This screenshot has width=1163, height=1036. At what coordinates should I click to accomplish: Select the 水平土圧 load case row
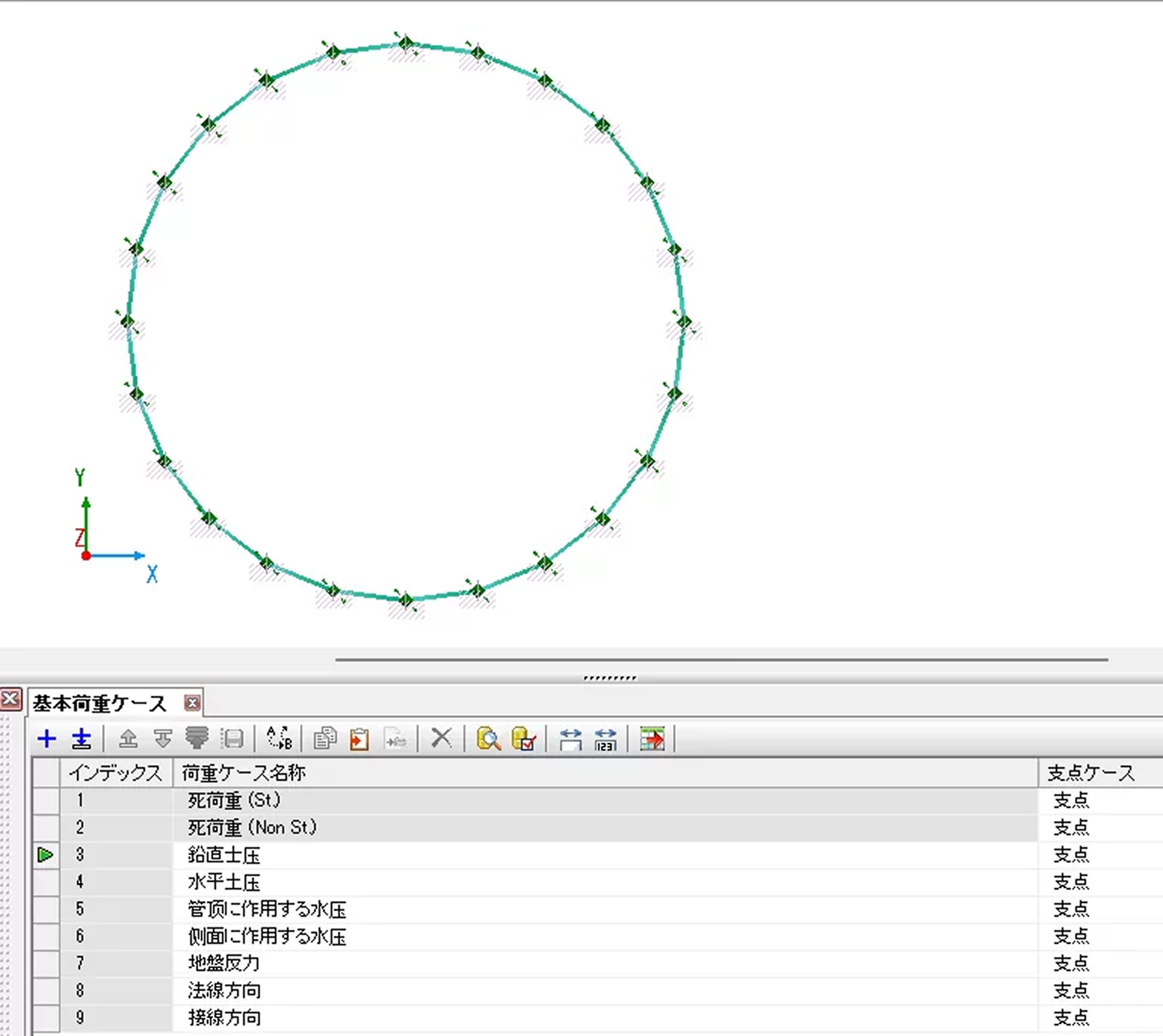click(x=224, y=882)
